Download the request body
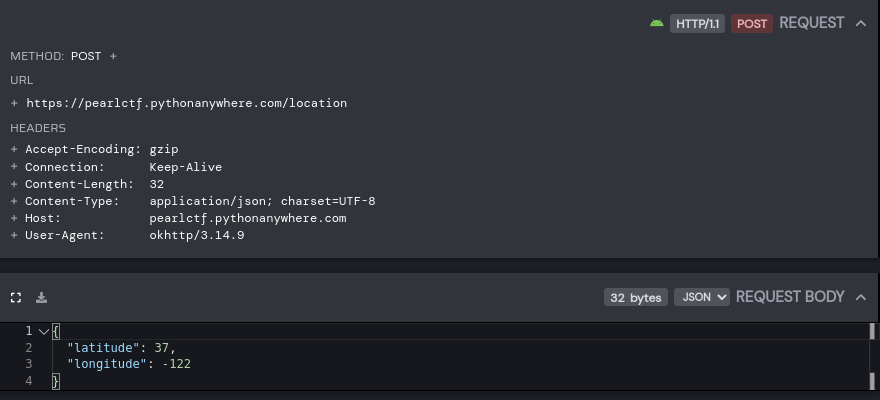 [42, 297]
